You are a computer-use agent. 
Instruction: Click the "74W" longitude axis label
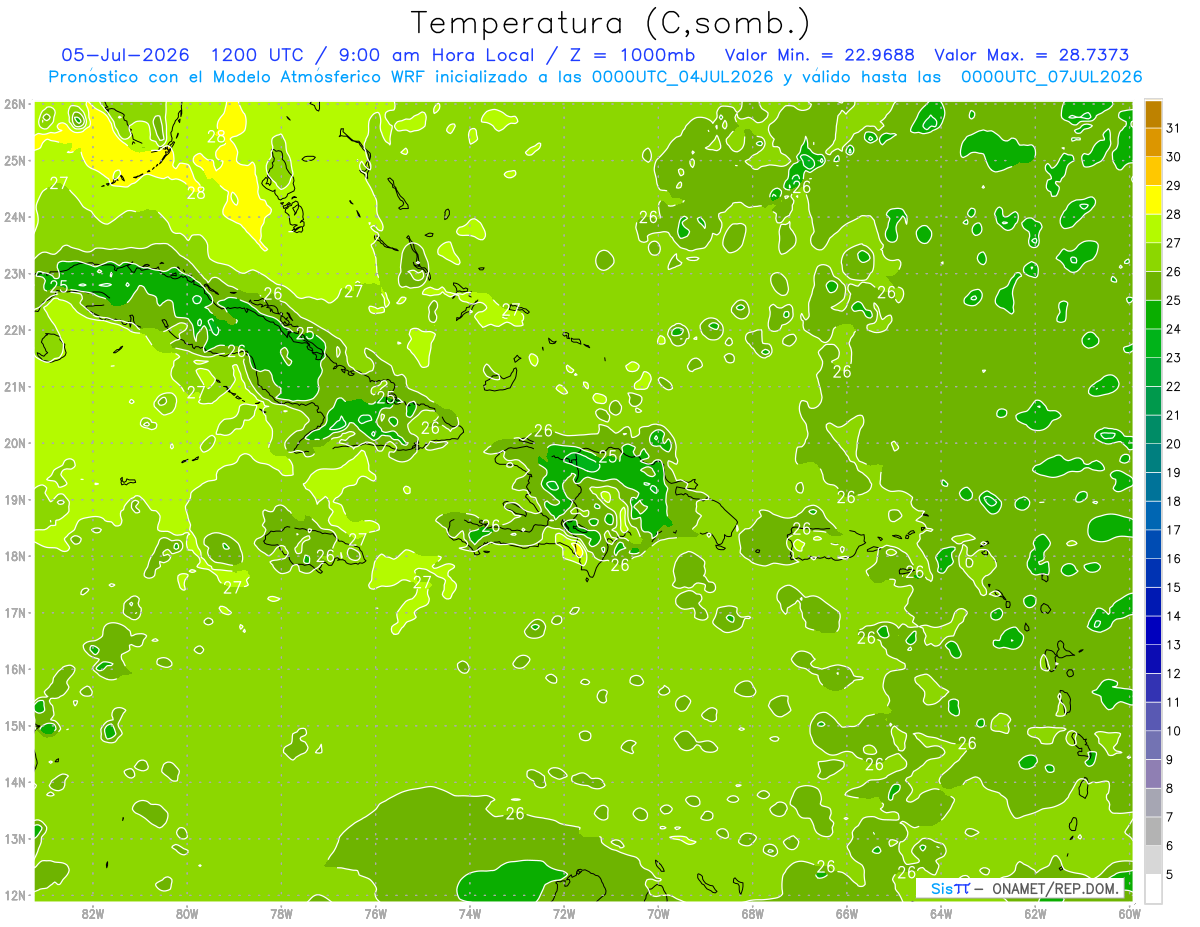(470, 912)
